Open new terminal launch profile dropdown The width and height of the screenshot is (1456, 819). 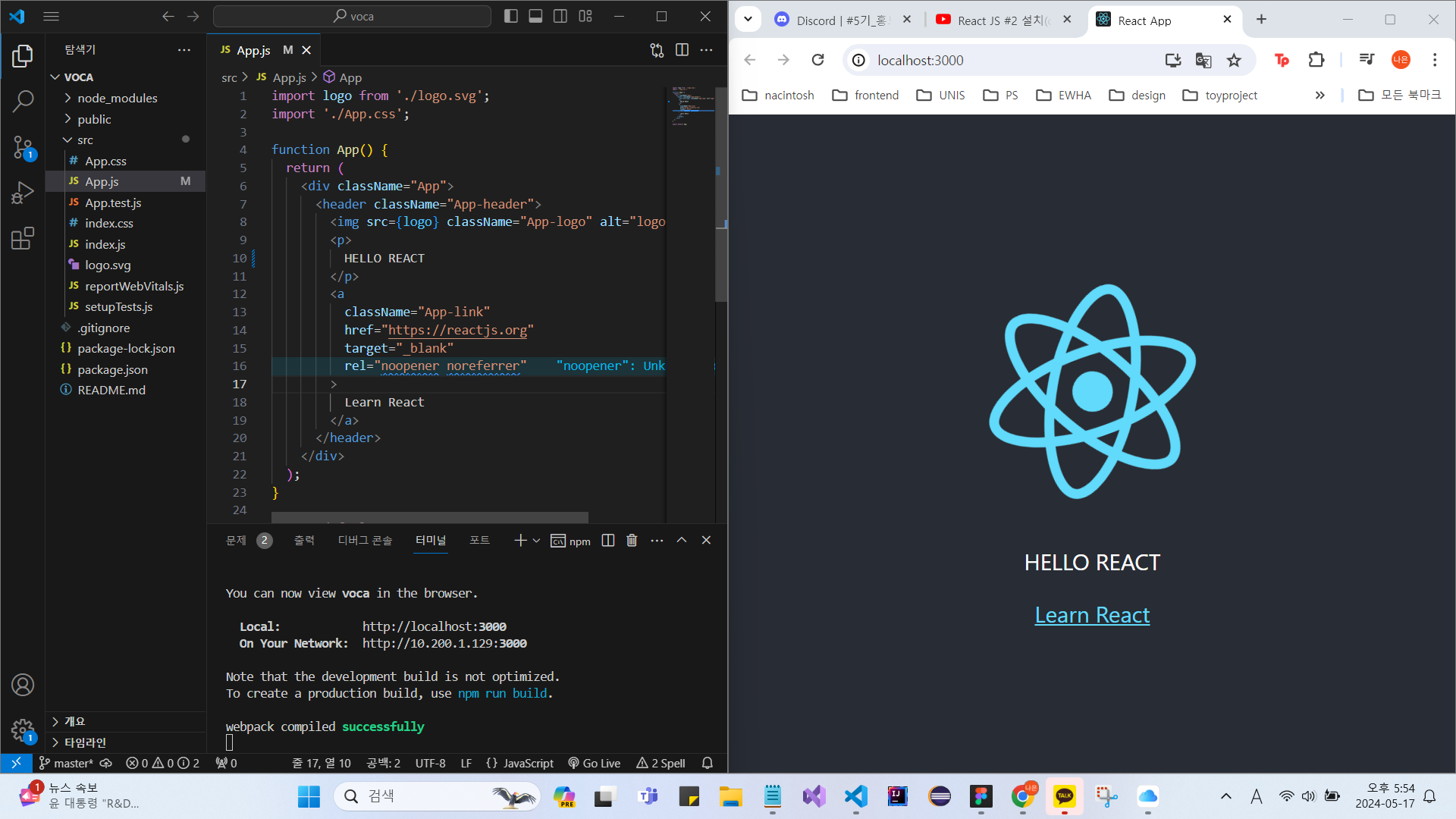click(537, 541)
